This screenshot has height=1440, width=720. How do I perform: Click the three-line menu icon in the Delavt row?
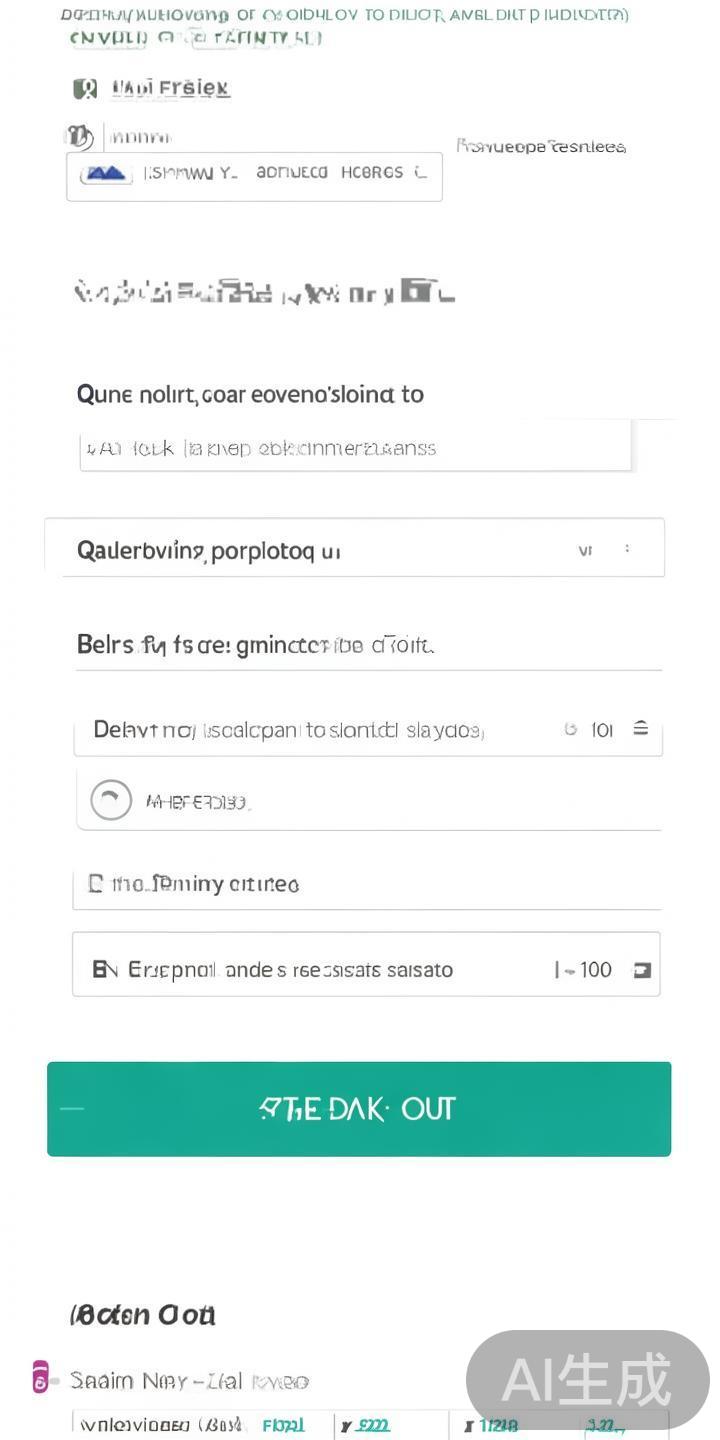641,729
